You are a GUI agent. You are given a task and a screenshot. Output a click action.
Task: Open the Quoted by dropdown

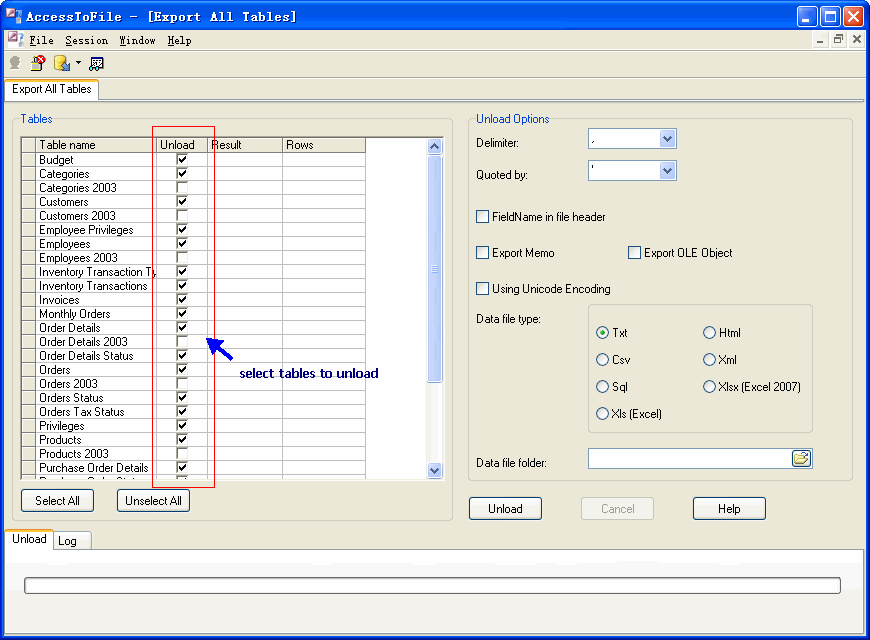pos(667,170)
